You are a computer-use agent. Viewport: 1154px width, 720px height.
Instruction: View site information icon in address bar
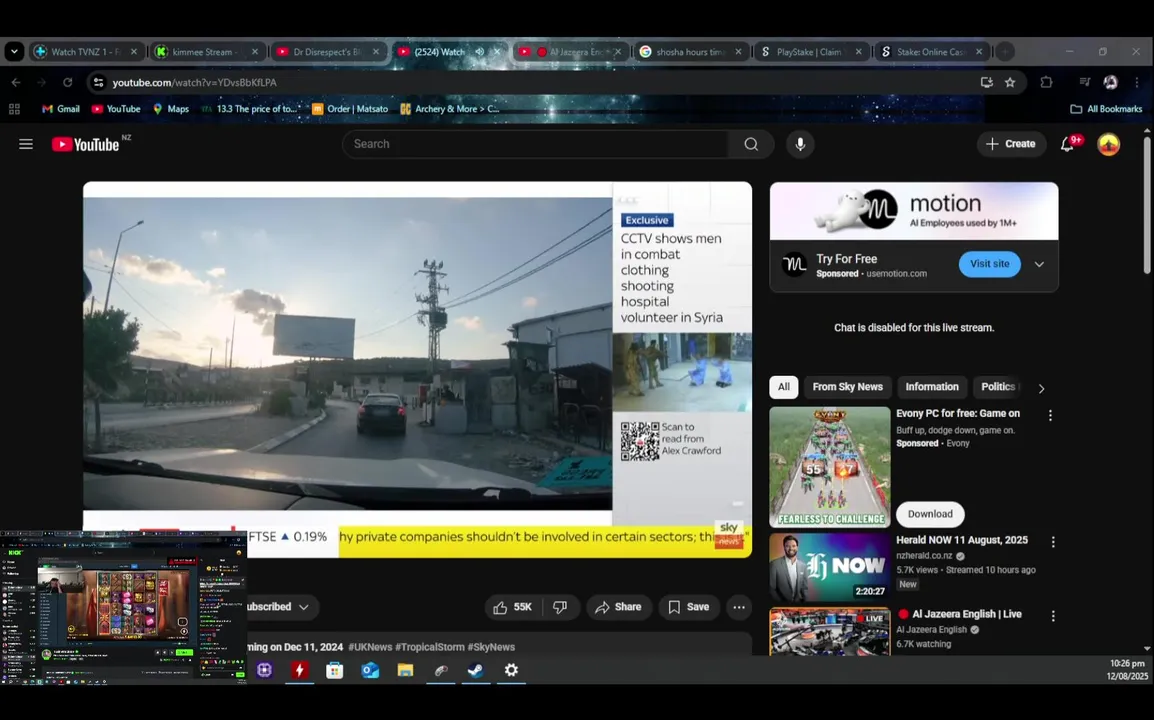[99, 82]
